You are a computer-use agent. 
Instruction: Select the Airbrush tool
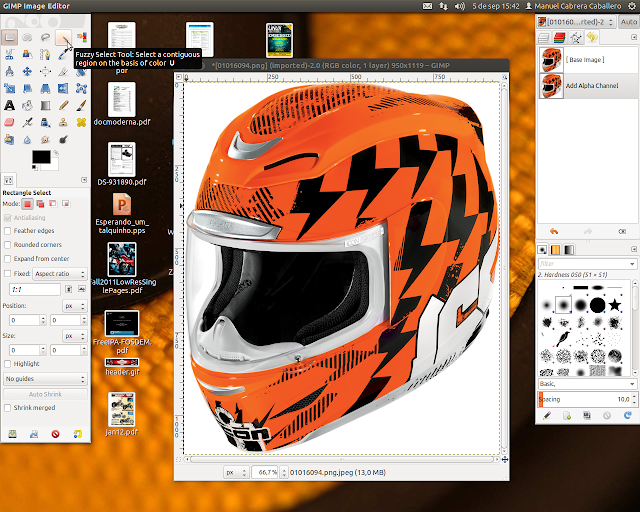click(x=27, y=122)
